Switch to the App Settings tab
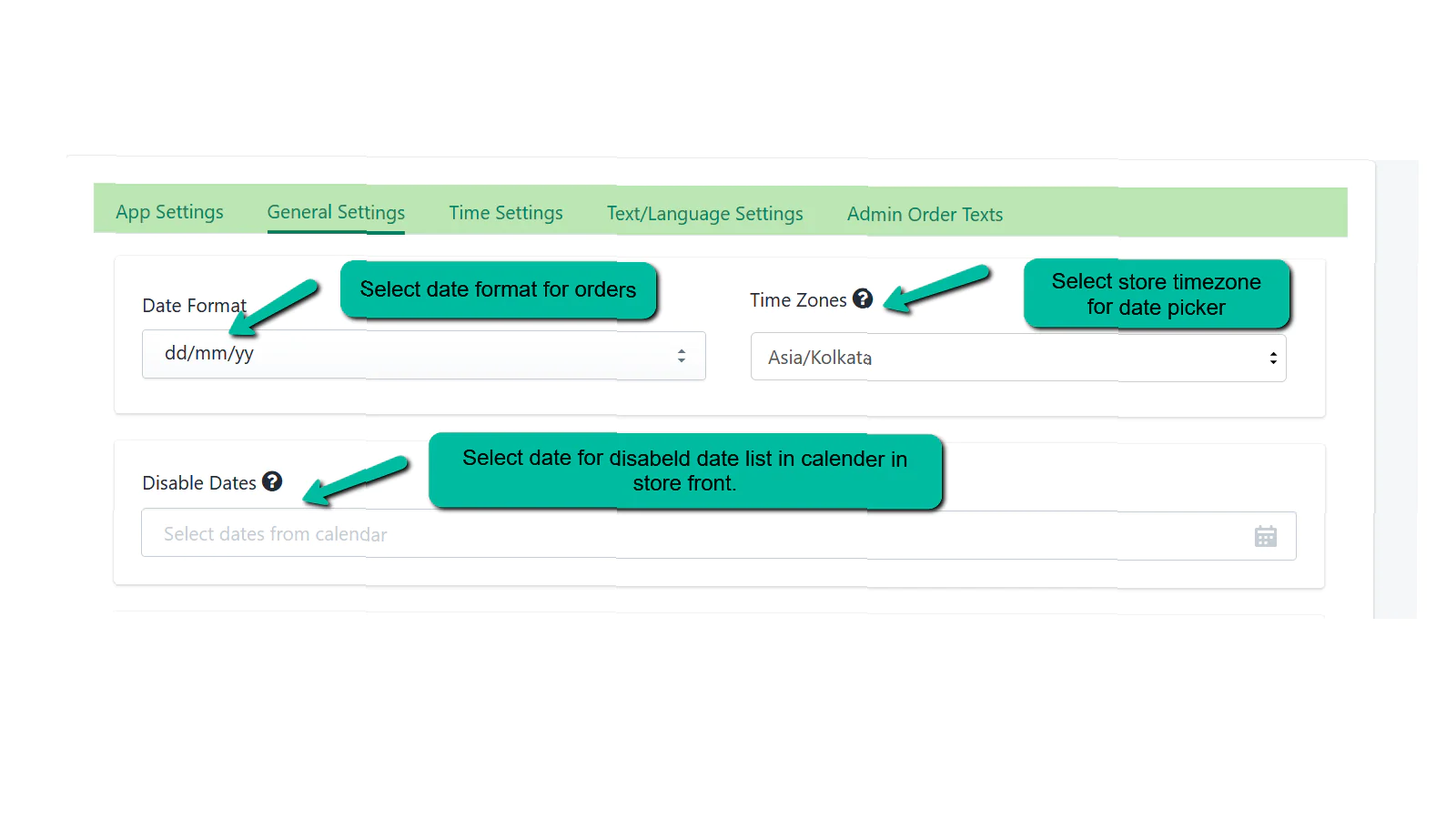This screenshot has height=819, width=1456. click(169, 212)
